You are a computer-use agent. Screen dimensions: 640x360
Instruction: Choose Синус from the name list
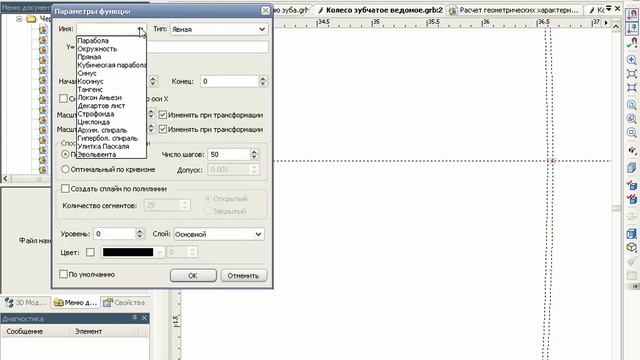pos(87,73)
